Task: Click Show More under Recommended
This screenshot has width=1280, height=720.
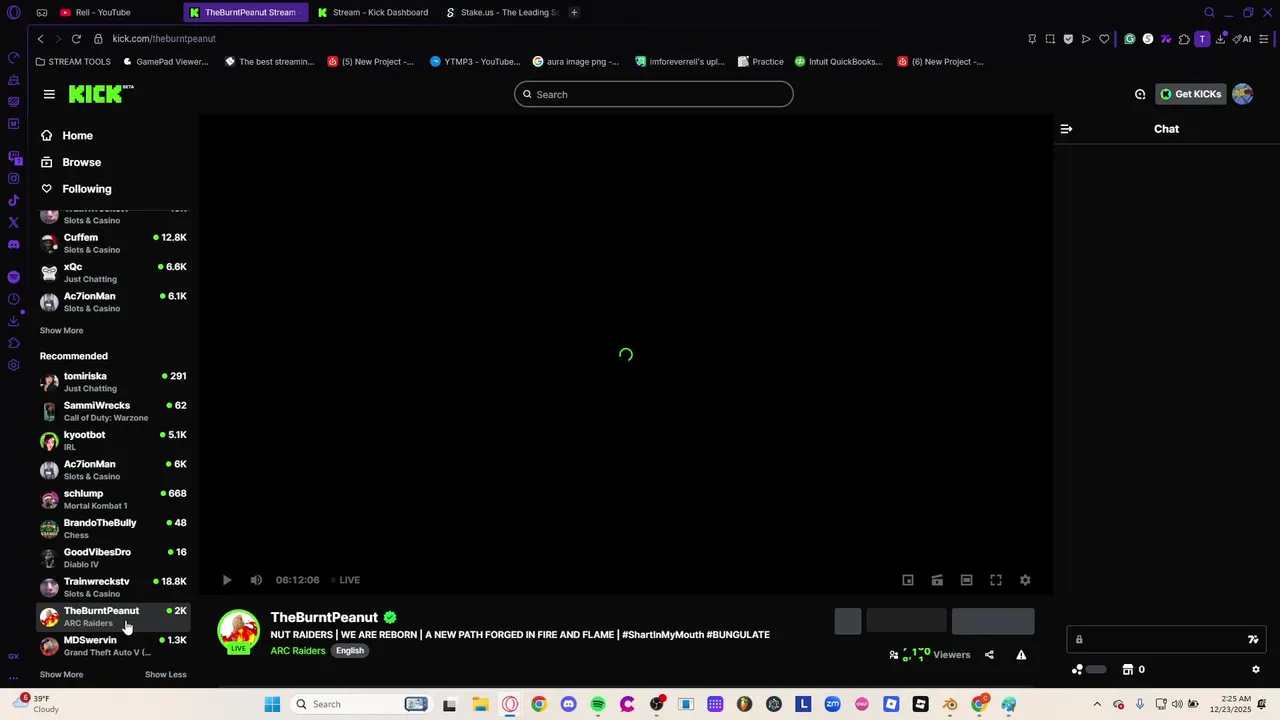Action: coord(61,675)
